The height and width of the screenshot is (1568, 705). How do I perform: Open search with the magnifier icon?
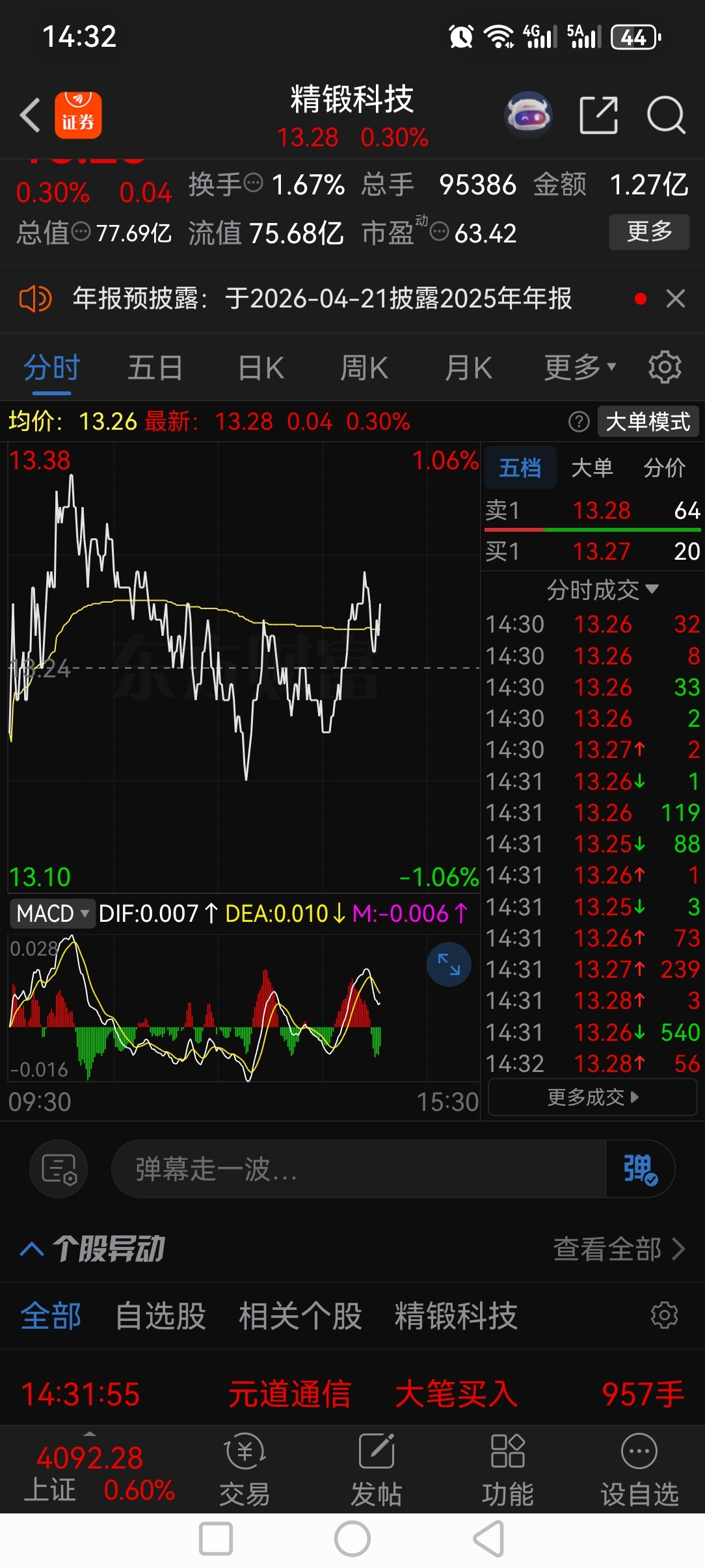click(666, 115)
